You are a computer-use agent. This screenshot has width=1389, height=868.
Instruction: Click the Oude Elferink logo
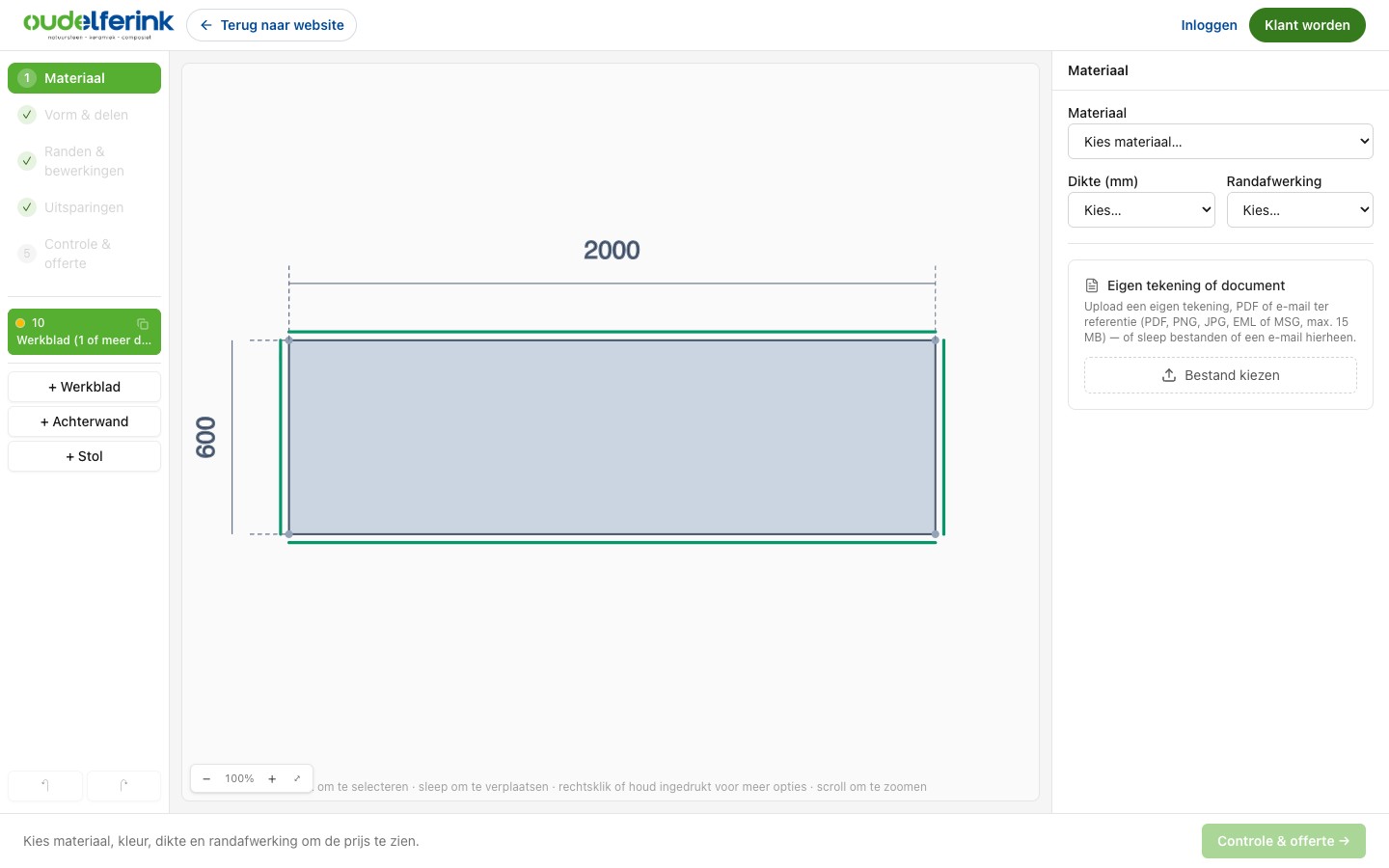98,25
